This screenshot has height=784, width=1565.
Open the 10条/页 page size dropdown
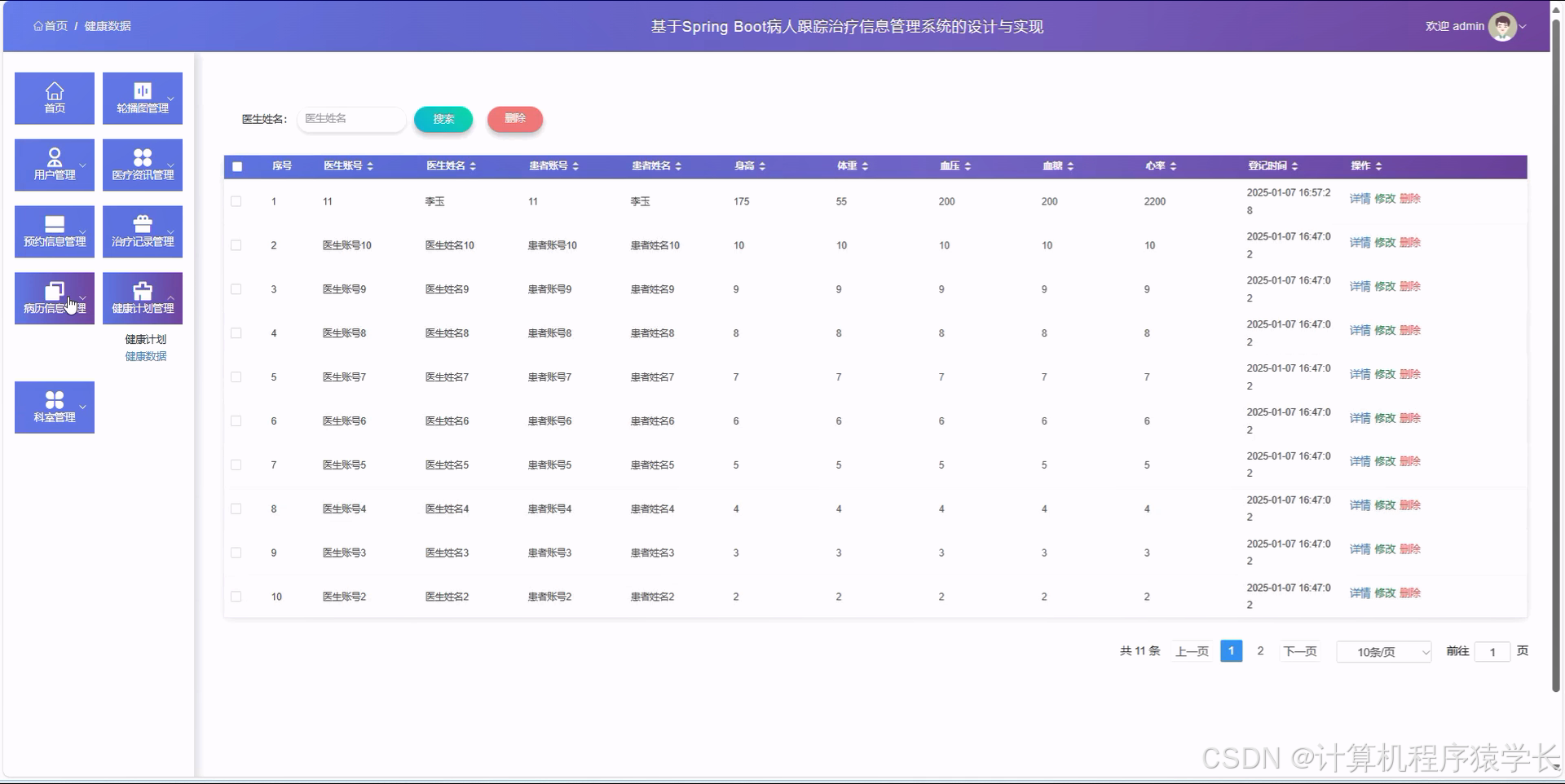tap(1383, 651)
